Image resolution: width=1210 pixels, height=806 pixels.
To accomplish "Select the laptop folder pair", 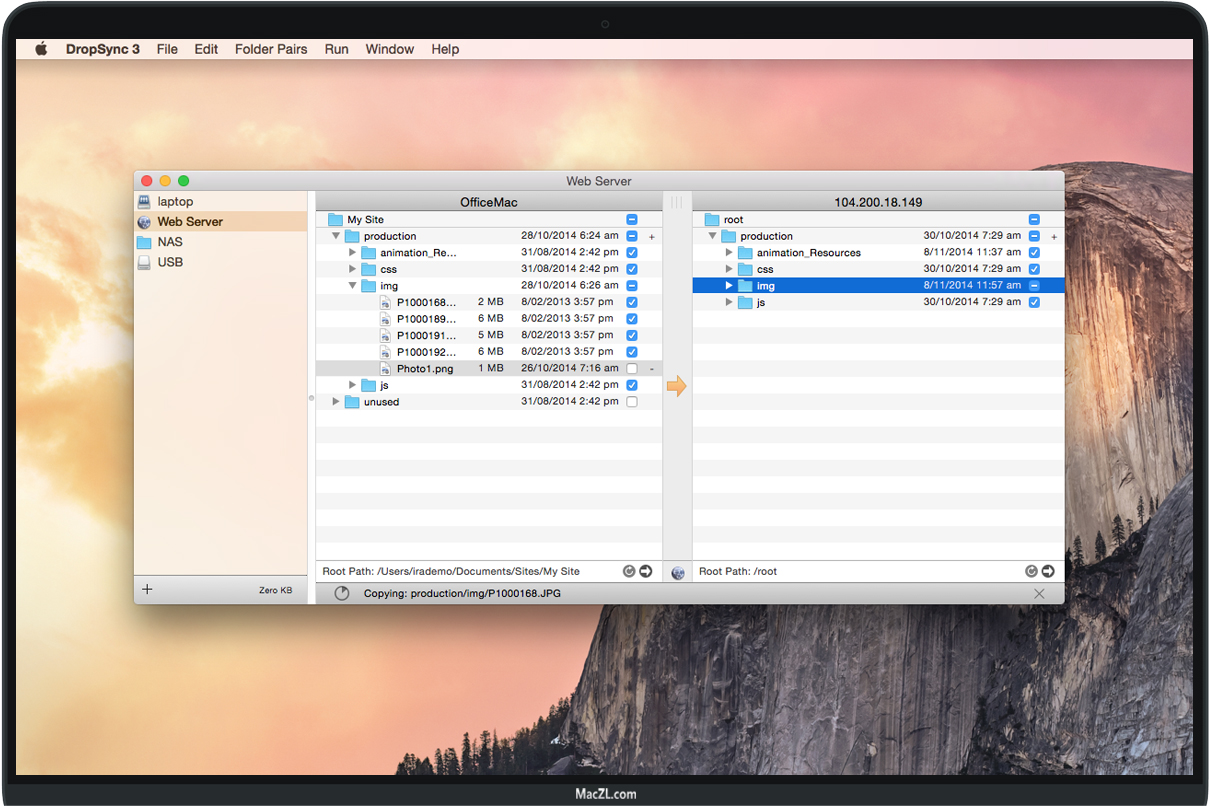I will [x=175, y=202].
